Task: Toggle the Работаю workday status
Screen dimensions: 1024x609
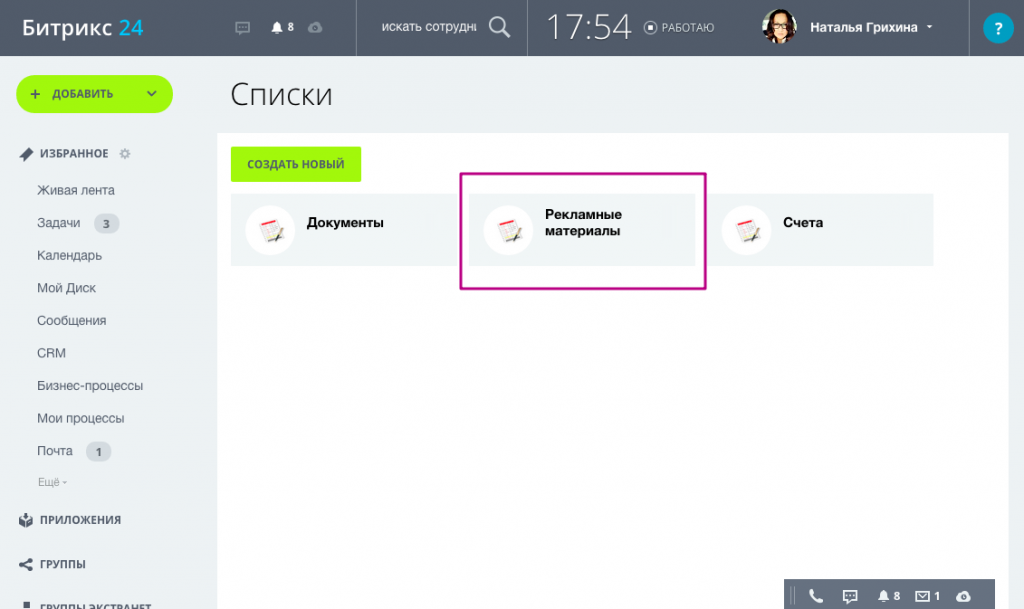Action: click(x=679, y=27)
